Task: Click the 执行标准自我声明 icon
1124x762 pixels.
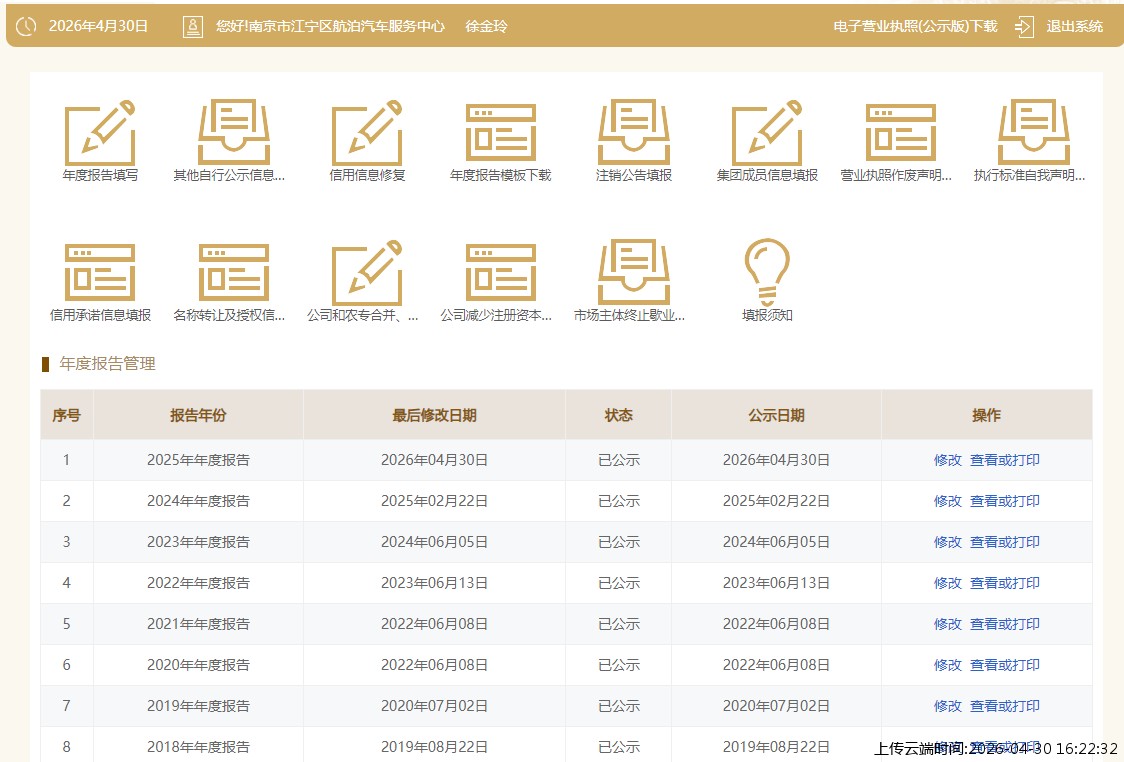Action: pos(1033,133)
